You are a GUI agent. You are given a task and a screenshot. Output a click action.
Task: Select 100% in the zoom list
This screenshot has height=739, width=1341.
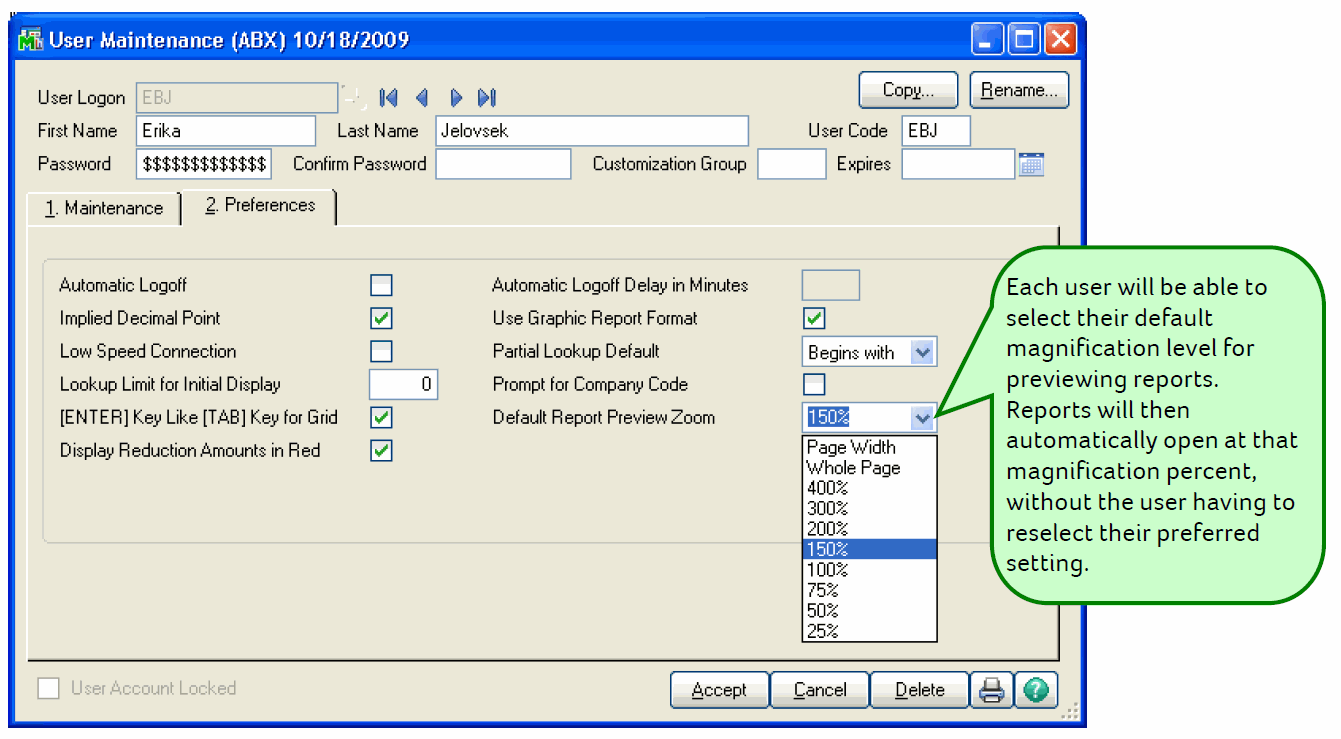pos(828,570)
